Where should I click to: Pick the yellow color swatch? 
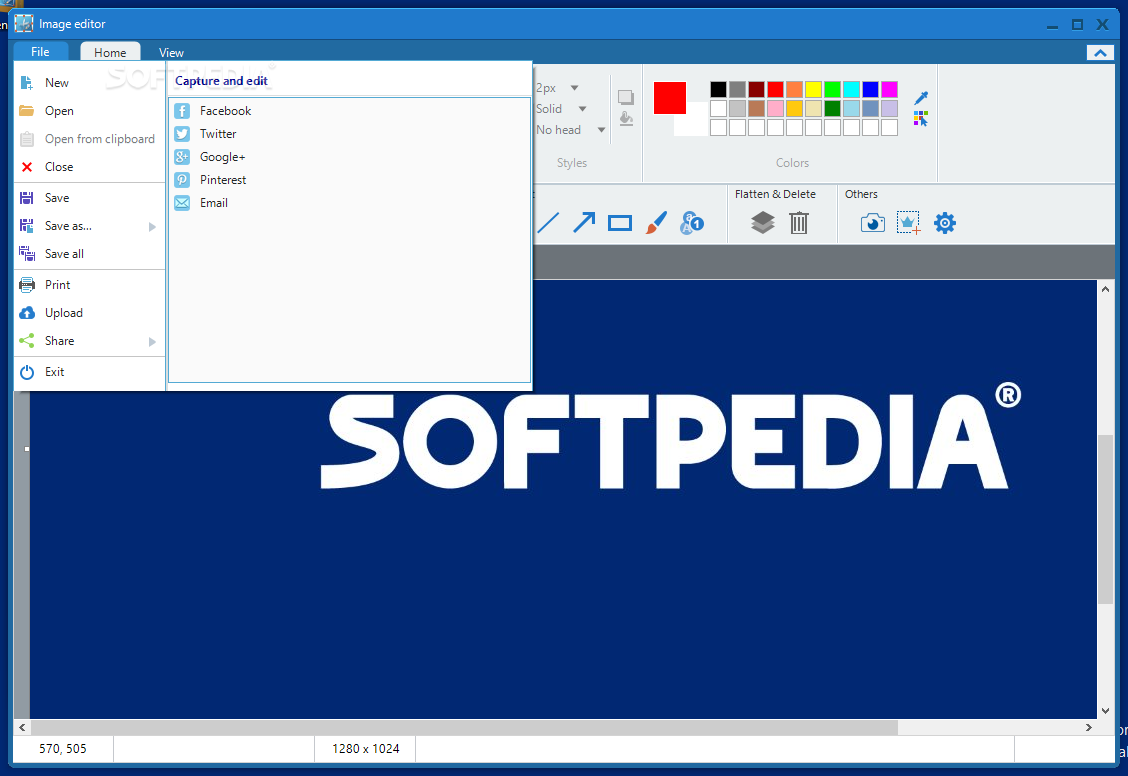coord(813,89)
